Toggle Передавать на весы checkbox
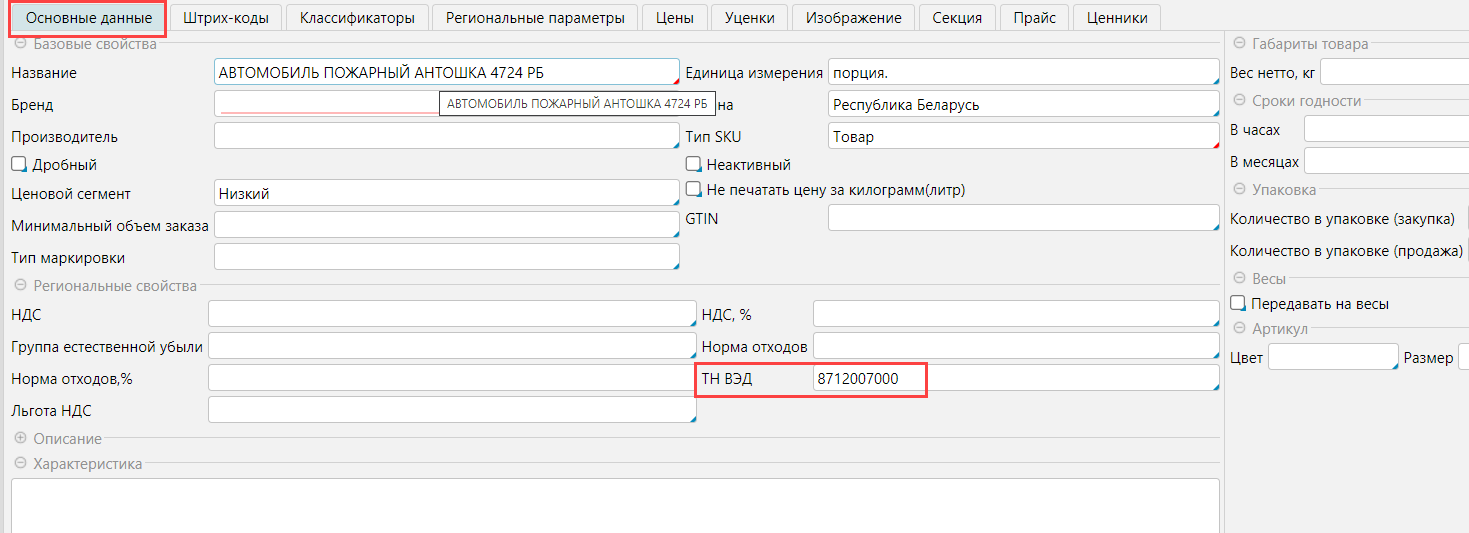Viewport: 1469px width, 533px height. (1238, 303)
